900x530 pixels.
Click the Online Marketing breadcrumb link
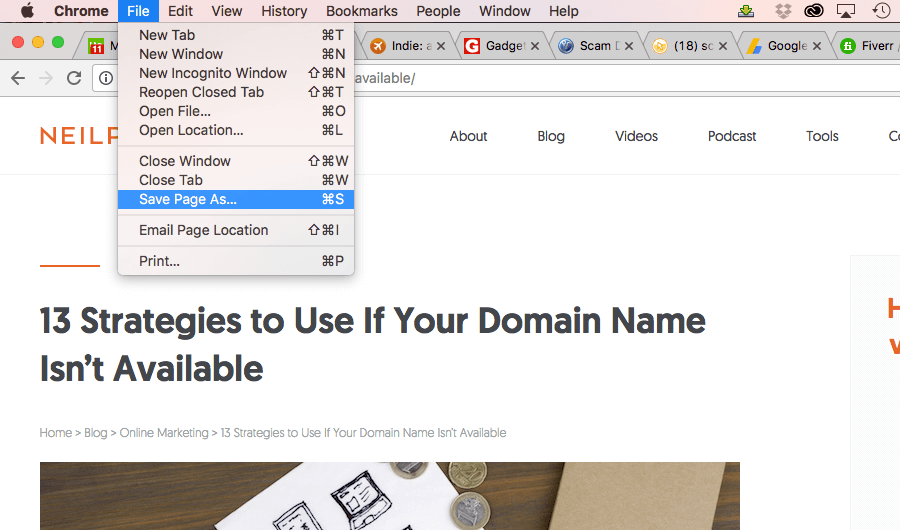coord(164,432)
